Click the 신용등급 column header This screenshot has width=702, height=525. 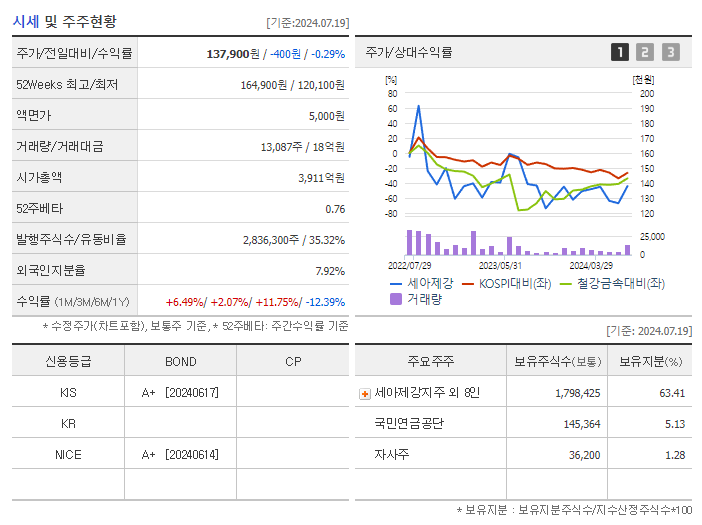[x=68, y=361]
